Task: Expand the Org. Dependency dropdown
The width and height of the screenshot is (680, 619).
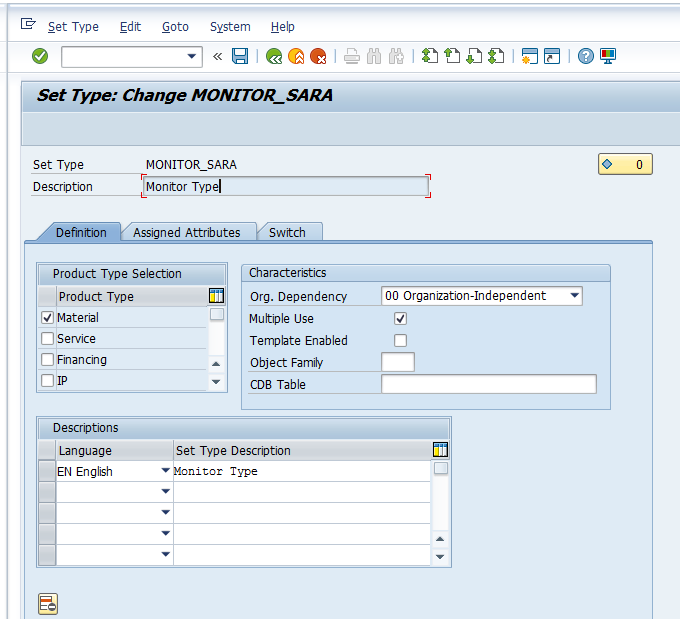Action: pyautogui.click(x=574, y=296)
